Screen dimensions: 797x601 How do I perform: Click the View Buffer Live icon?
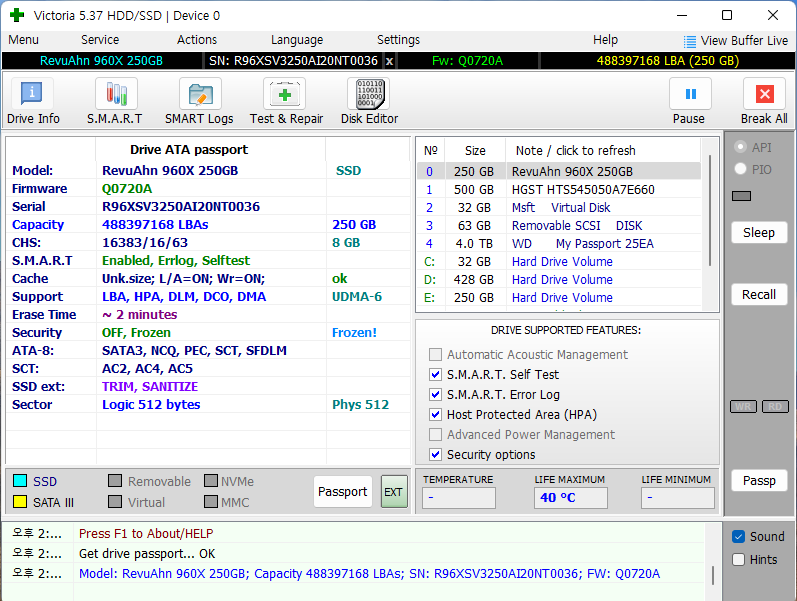tap(689, 41)
